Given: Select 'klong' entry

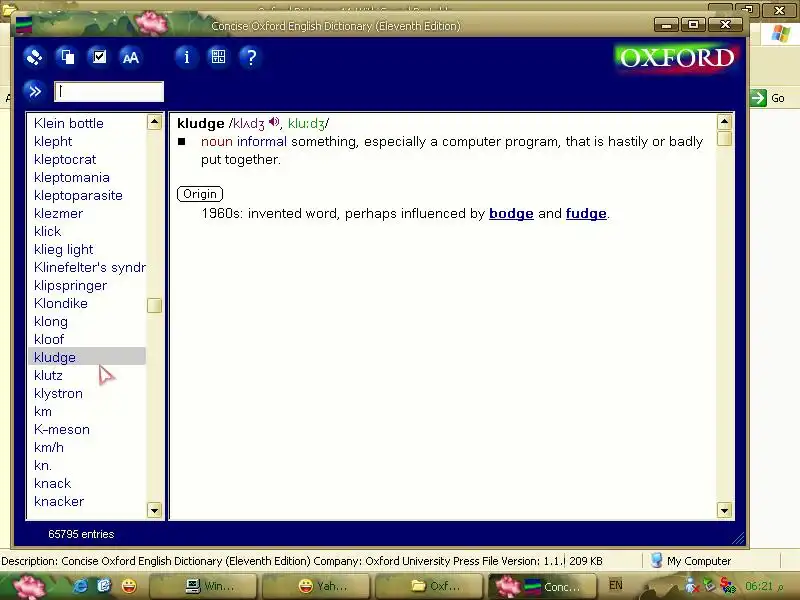Looking at the screenshot, I should tap(51, 321).
